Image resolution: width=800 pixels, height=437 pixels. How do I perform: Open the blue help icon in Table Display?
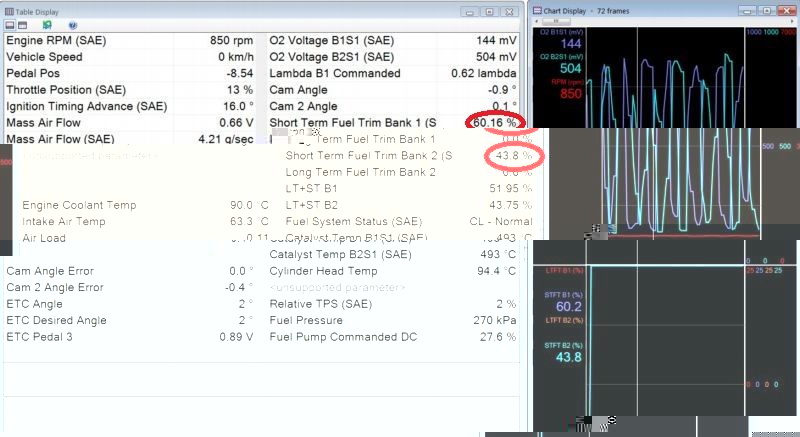click(x=73, y=24)
